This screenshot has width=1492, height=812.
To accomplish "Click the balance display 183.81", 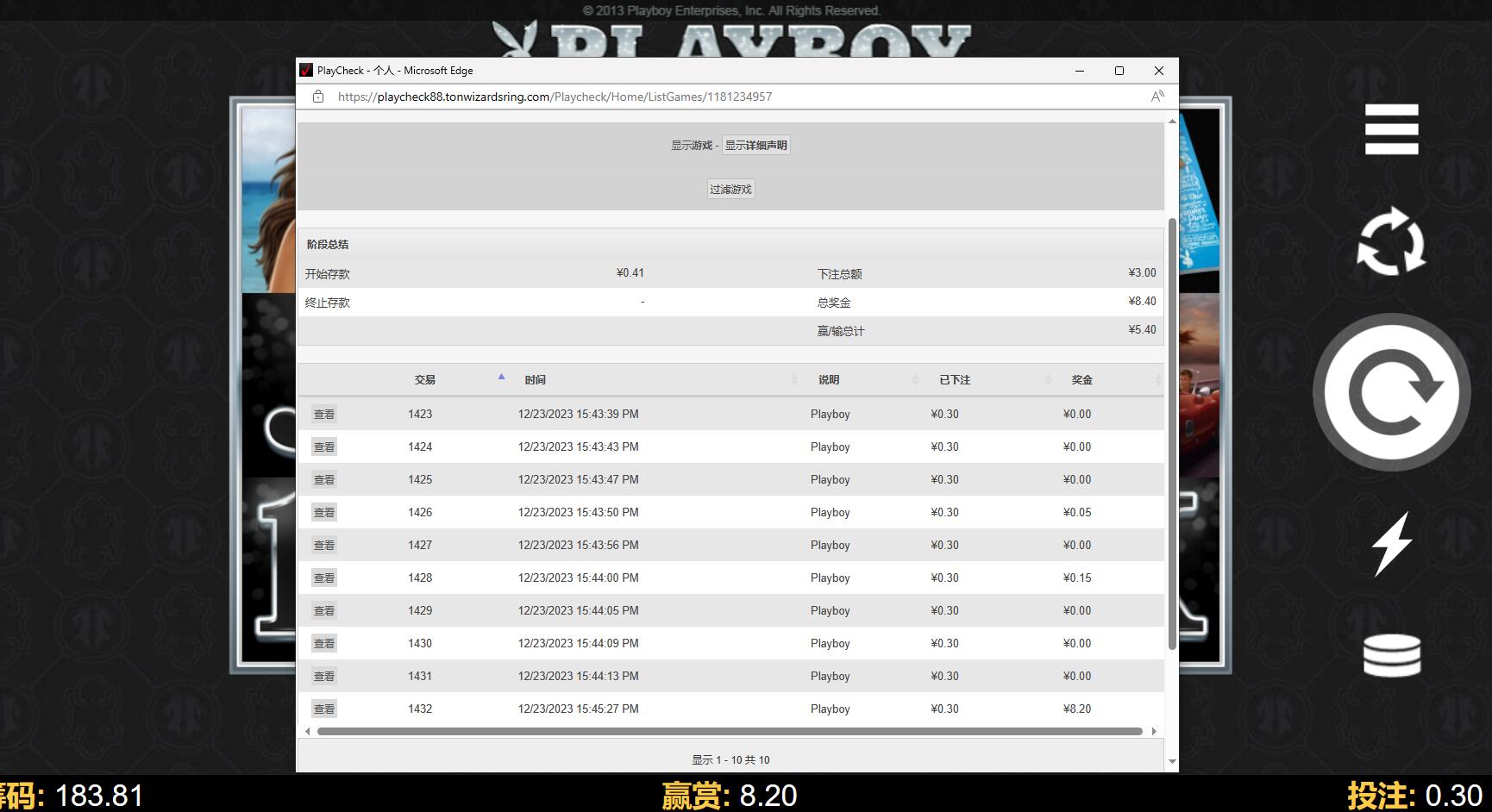I will (x=72, y=795).
